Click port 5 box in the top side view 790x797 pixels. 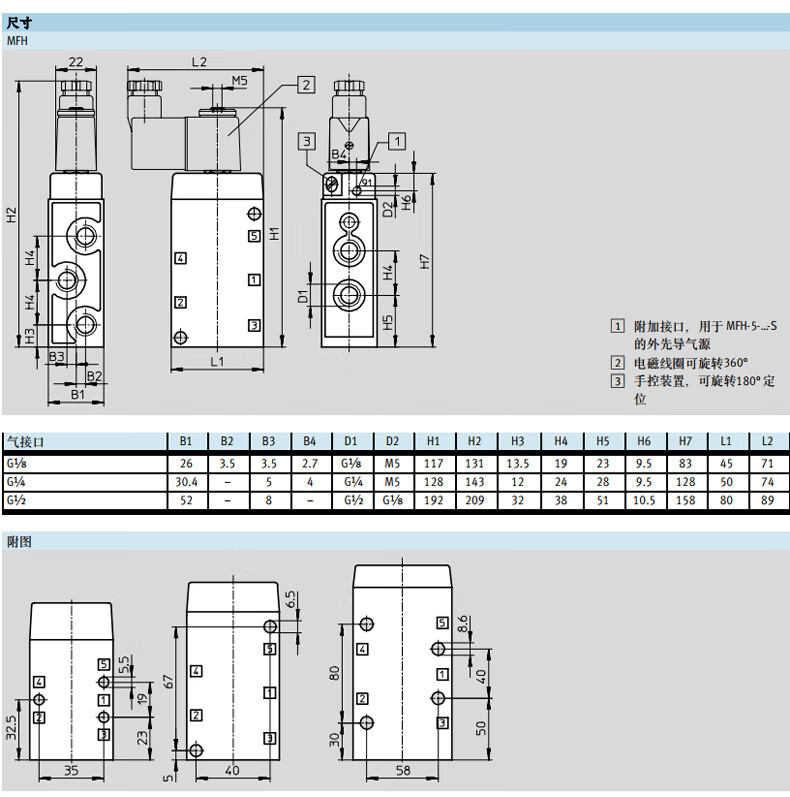coord(254,236)
